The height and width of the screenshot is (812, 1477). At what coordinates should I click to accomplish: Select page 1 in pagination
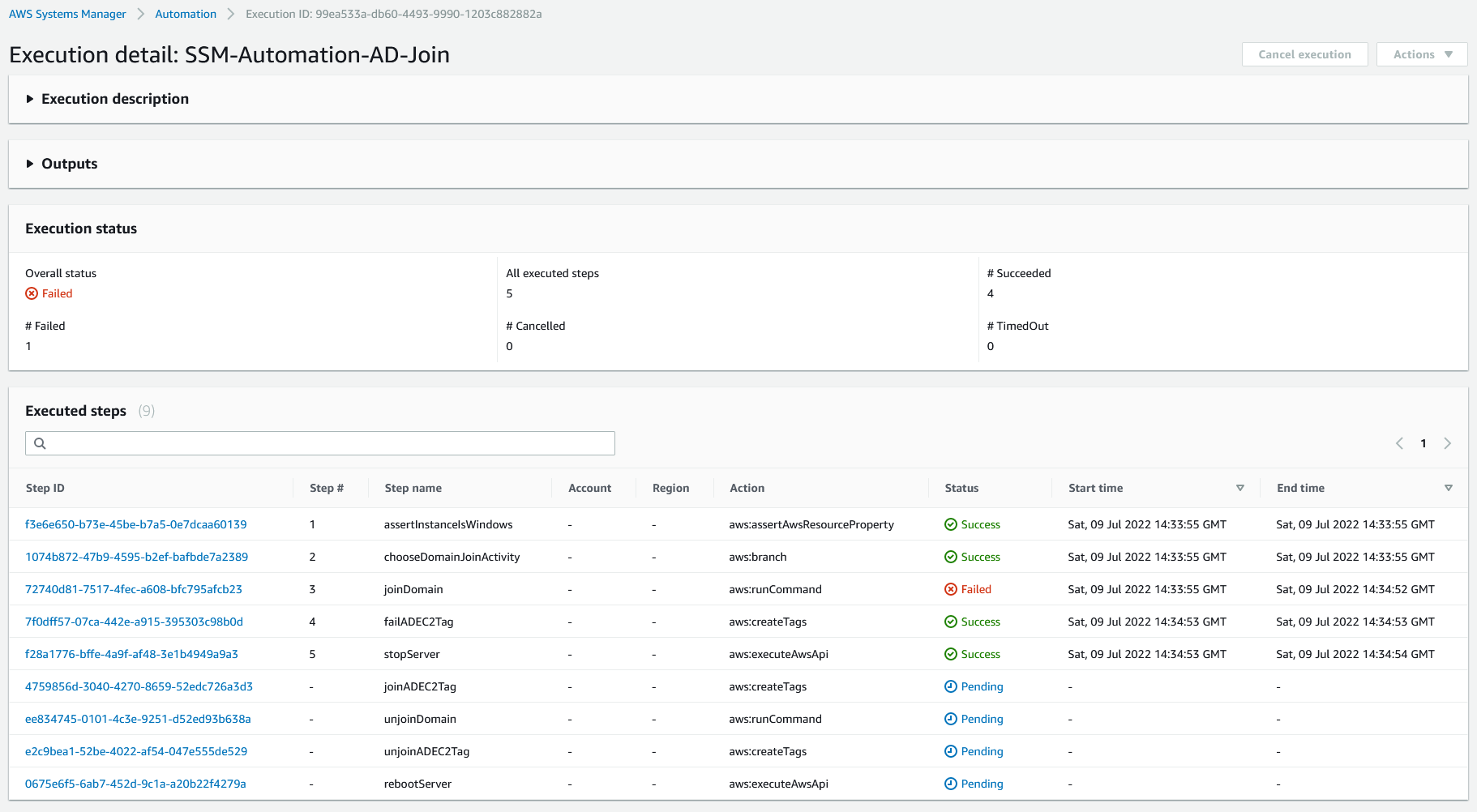click(1423, 443)
